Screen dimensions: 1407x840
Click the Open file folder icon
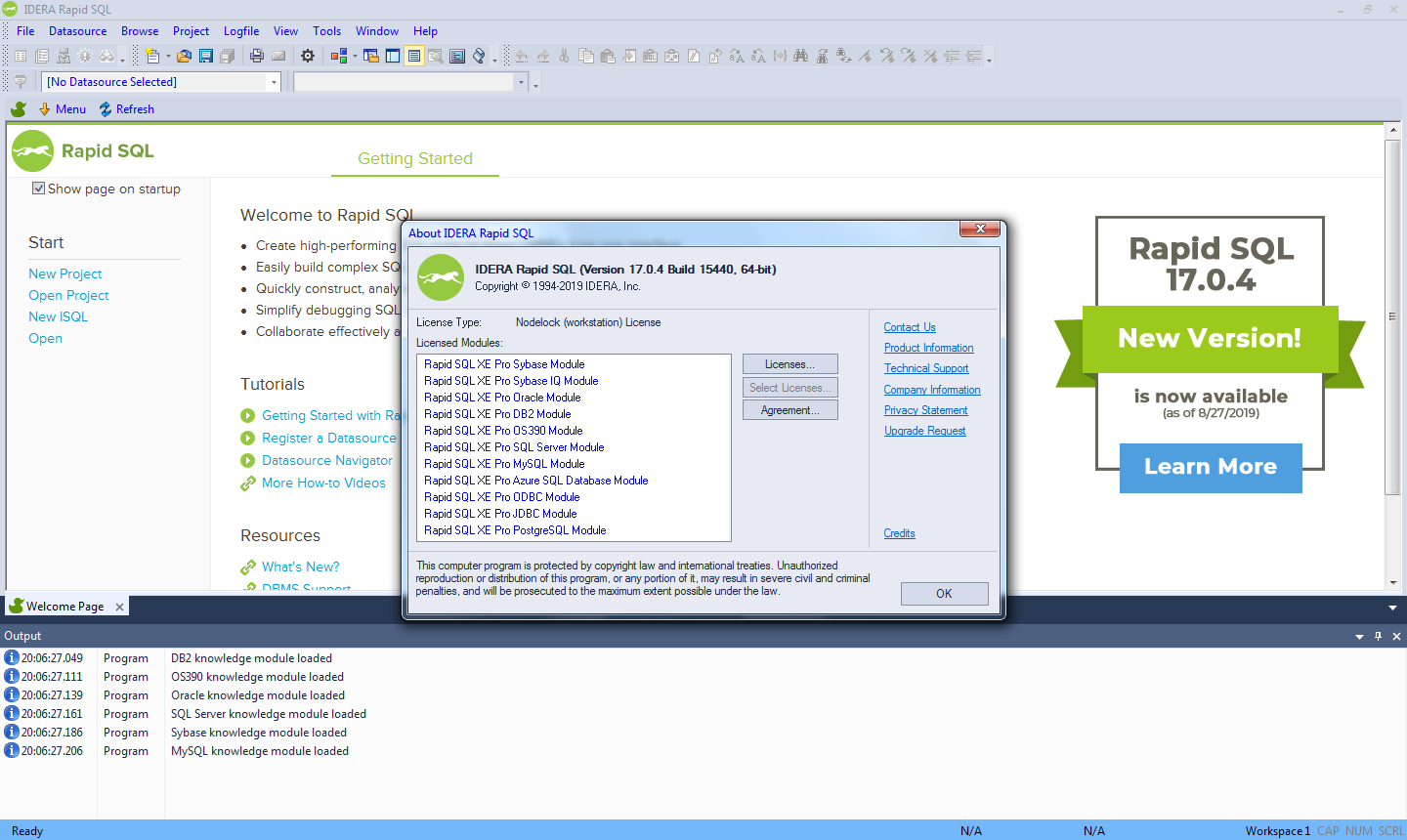[x=184, y=56]
